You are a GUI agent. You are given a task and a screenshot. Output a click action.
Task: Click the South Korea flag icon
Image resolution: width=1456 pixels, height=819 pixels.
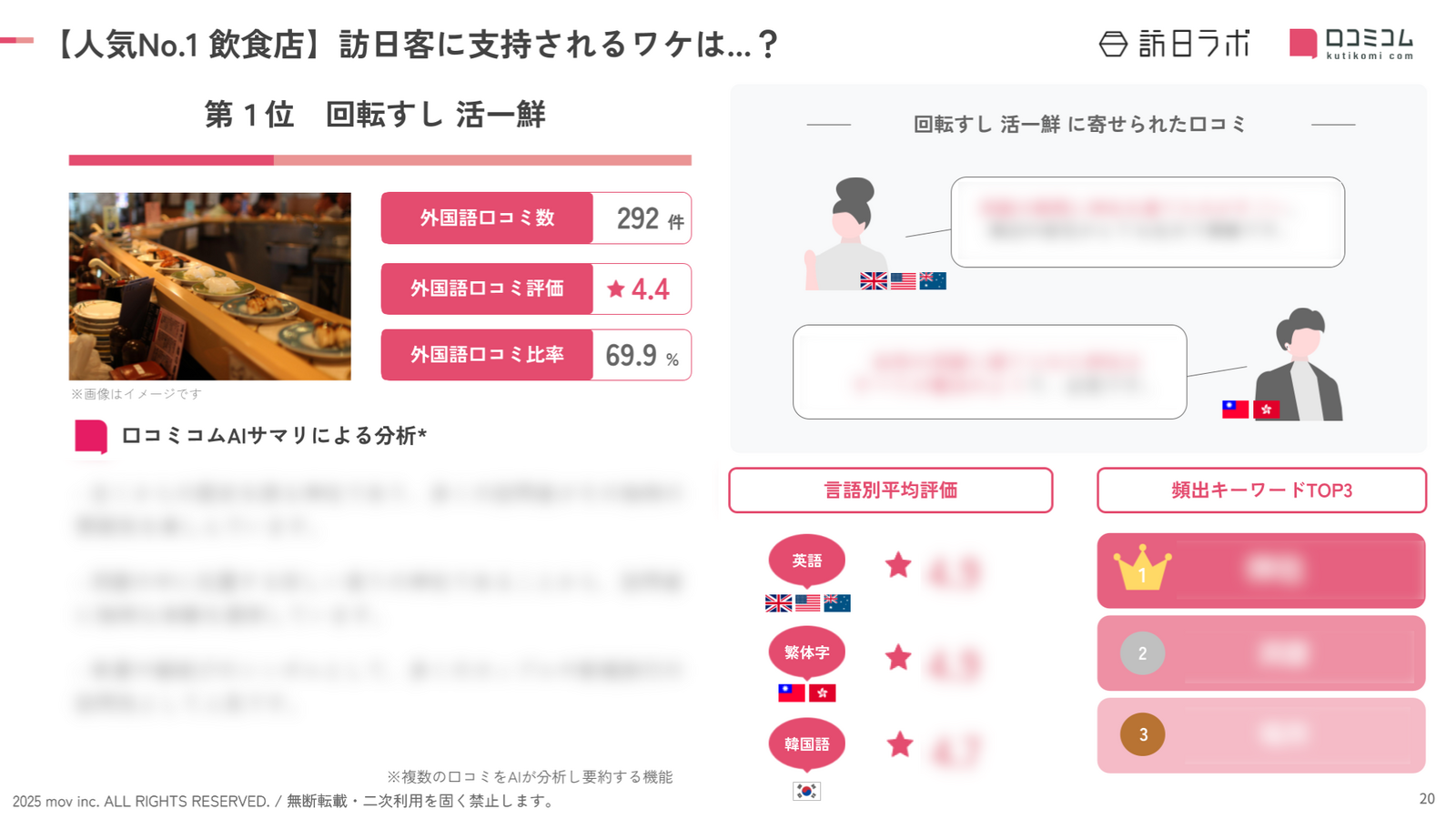pos(806,791)
